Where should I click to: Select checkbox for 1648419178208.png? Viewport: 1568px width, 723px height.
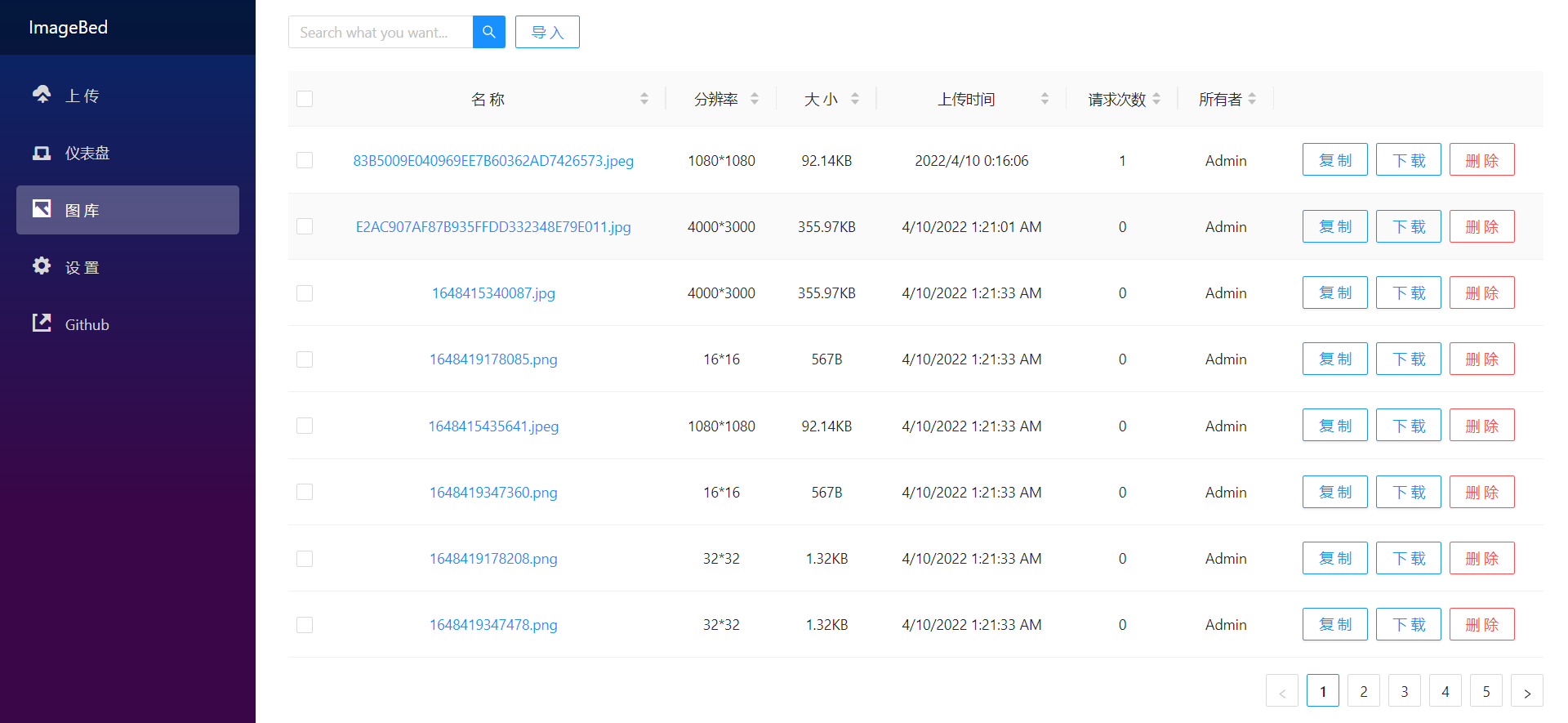[305, 559]
